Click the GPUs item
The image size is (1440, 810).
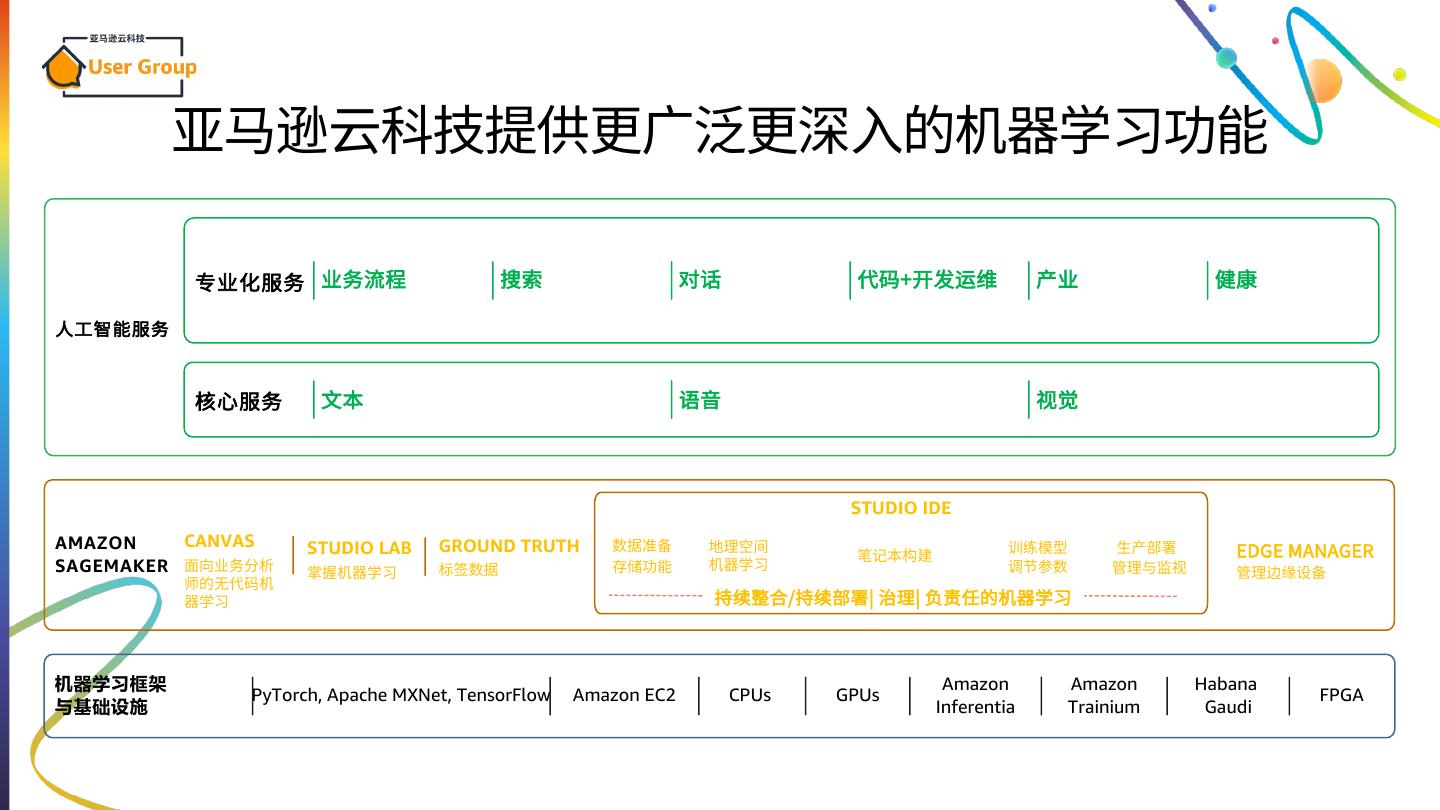click(858, 695)
